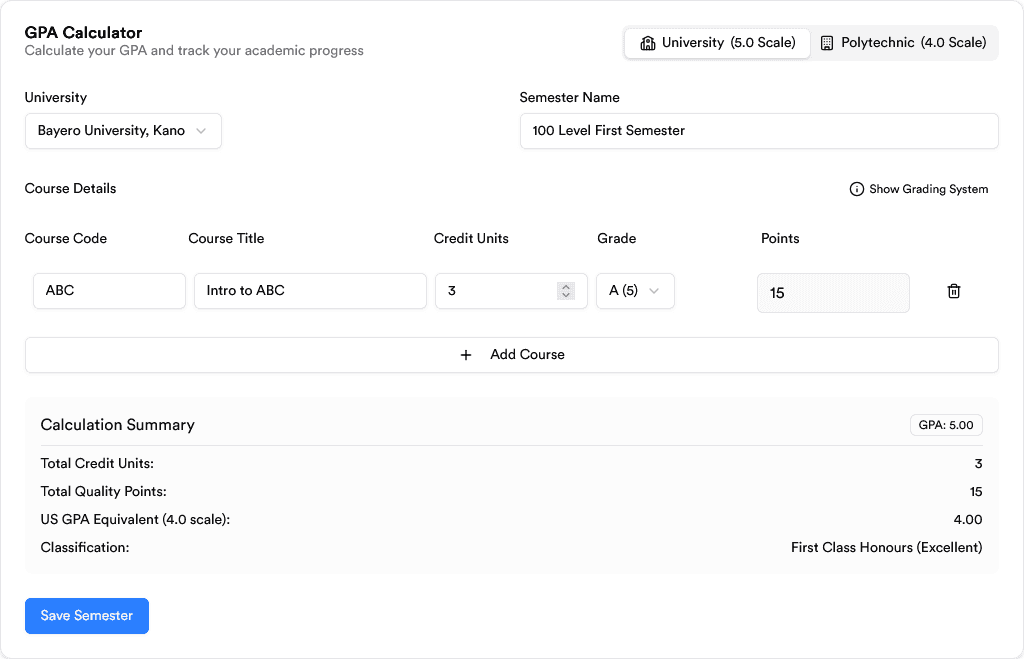Screen dimensions: 1024x659
Task: Click the down arrow of the Credit Units stepper
Action: 566,296
